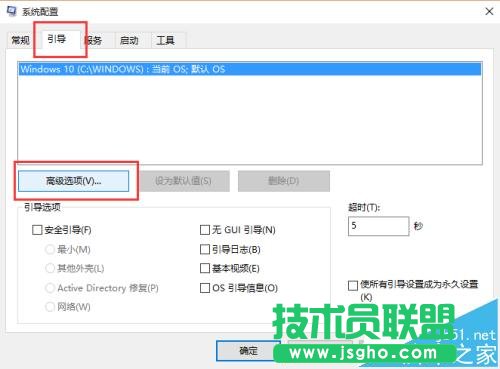Image resolution: width=500 pixels, height=369 pixels.
Task: Select the Windows 10 boot entry
Action: coord(250,69)
